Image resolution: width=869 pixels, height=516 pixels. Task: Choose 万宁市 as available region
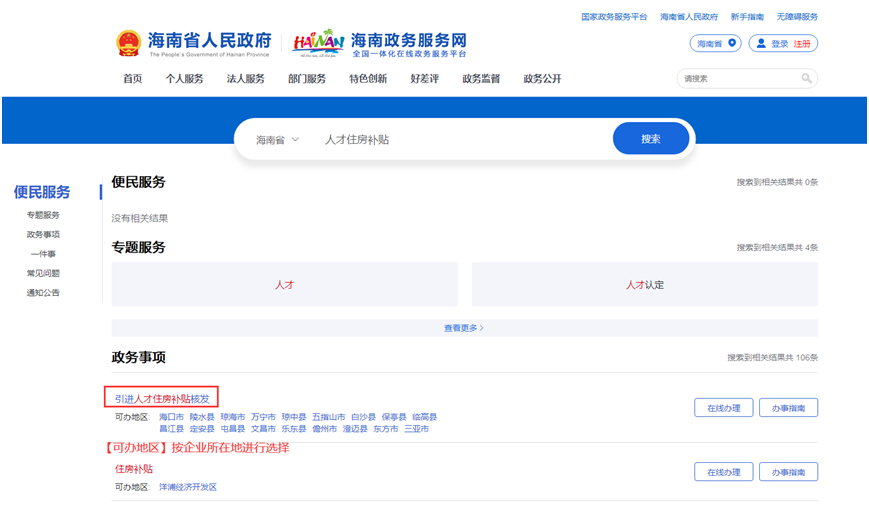263,417
